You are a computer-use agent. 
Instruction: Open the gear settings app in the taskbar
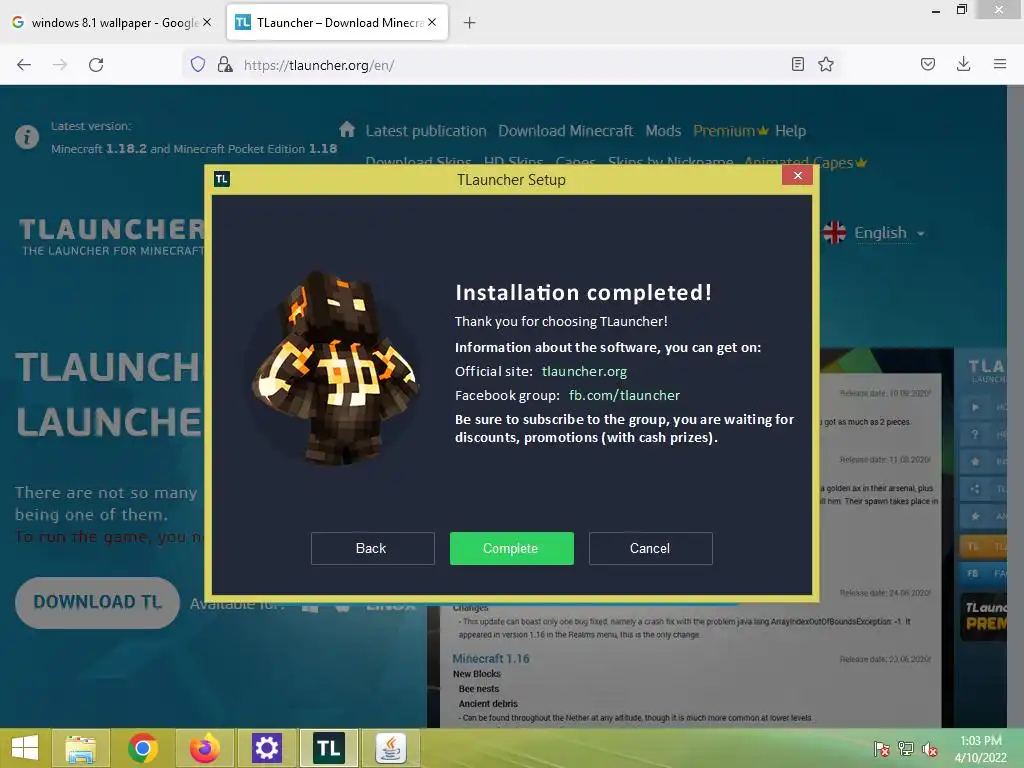(x=266, y=748)
